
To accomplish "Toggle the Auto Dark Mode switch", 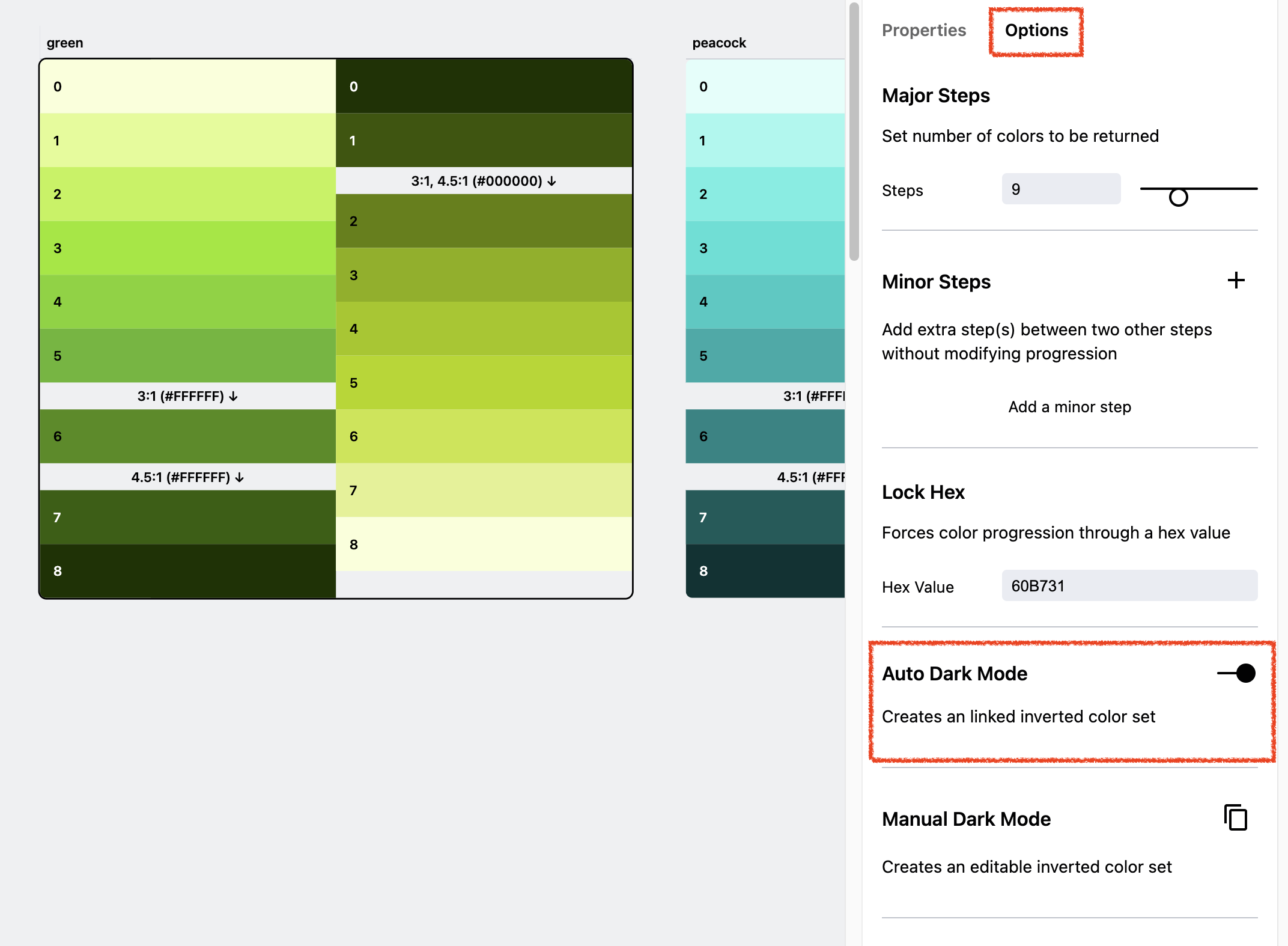I will 1237,673.
